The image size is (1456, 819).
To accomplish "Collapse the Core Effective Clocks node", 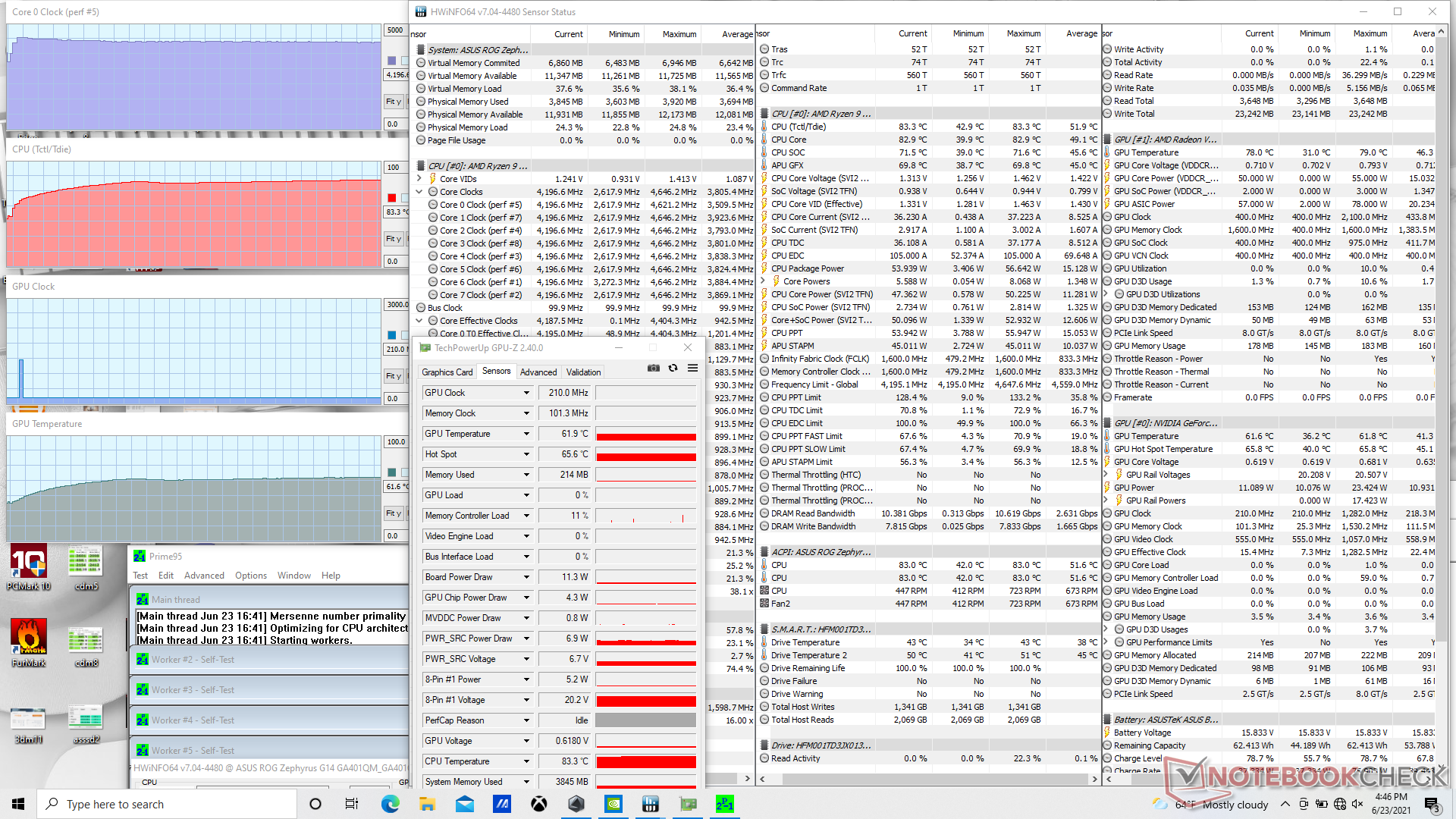I will 419,321.
